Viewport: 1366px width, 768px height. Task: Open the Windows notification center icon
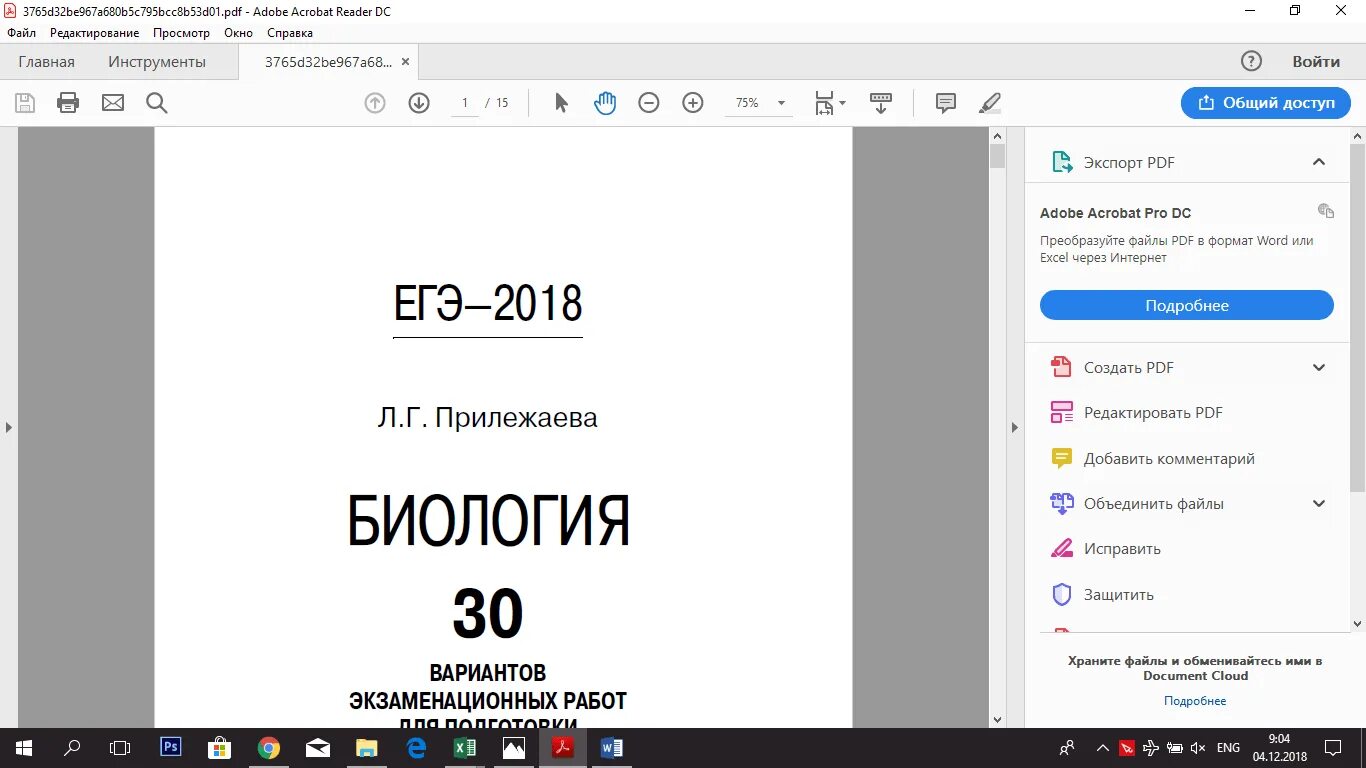point(1332,747)
